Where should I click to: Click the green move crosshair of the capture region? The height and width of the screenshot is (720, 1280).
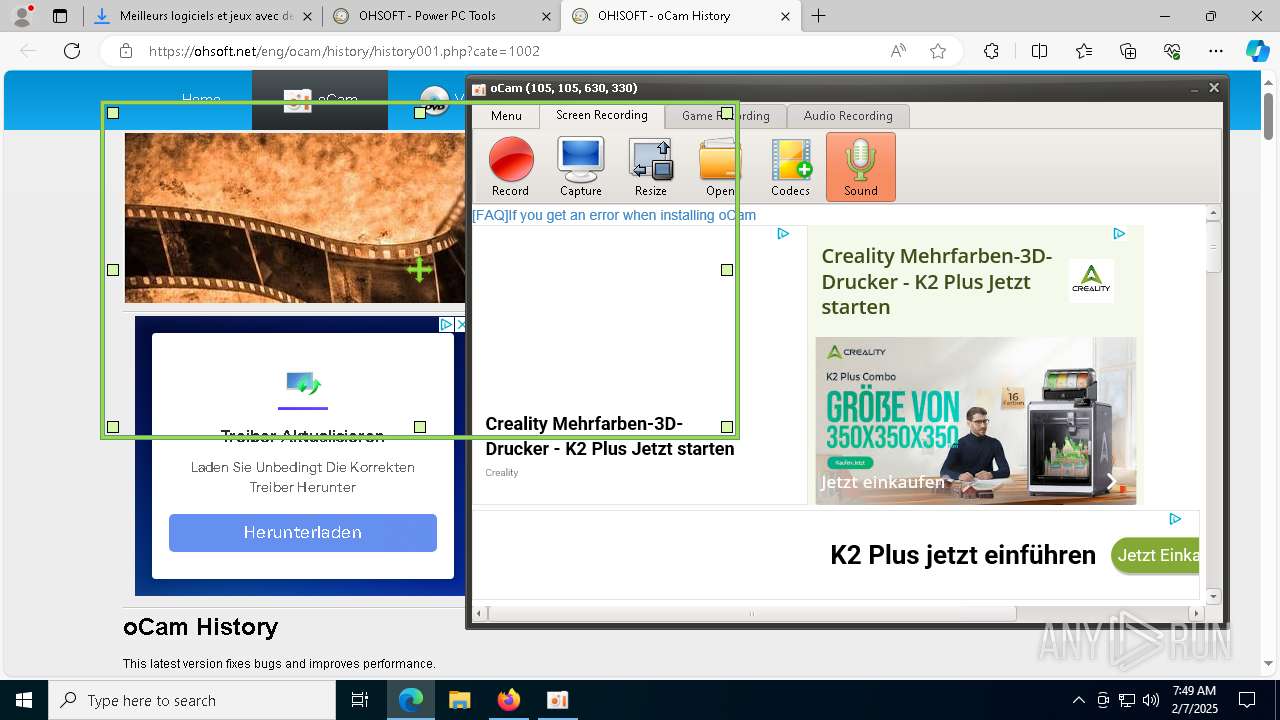420,269
